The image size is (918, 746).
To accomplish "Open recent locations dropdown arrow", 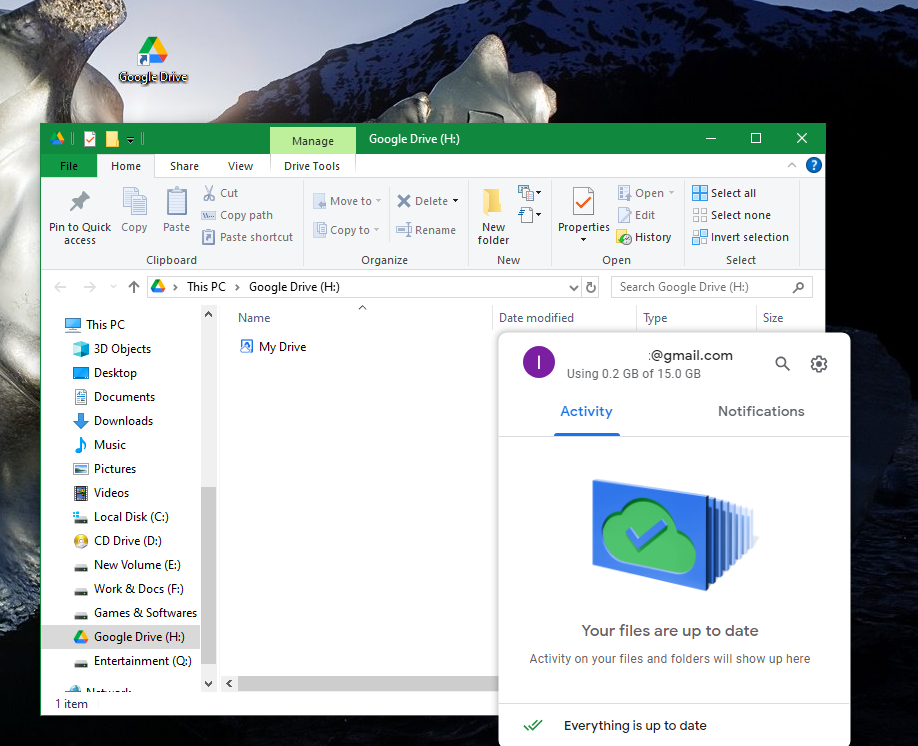I will click(113, 287).
